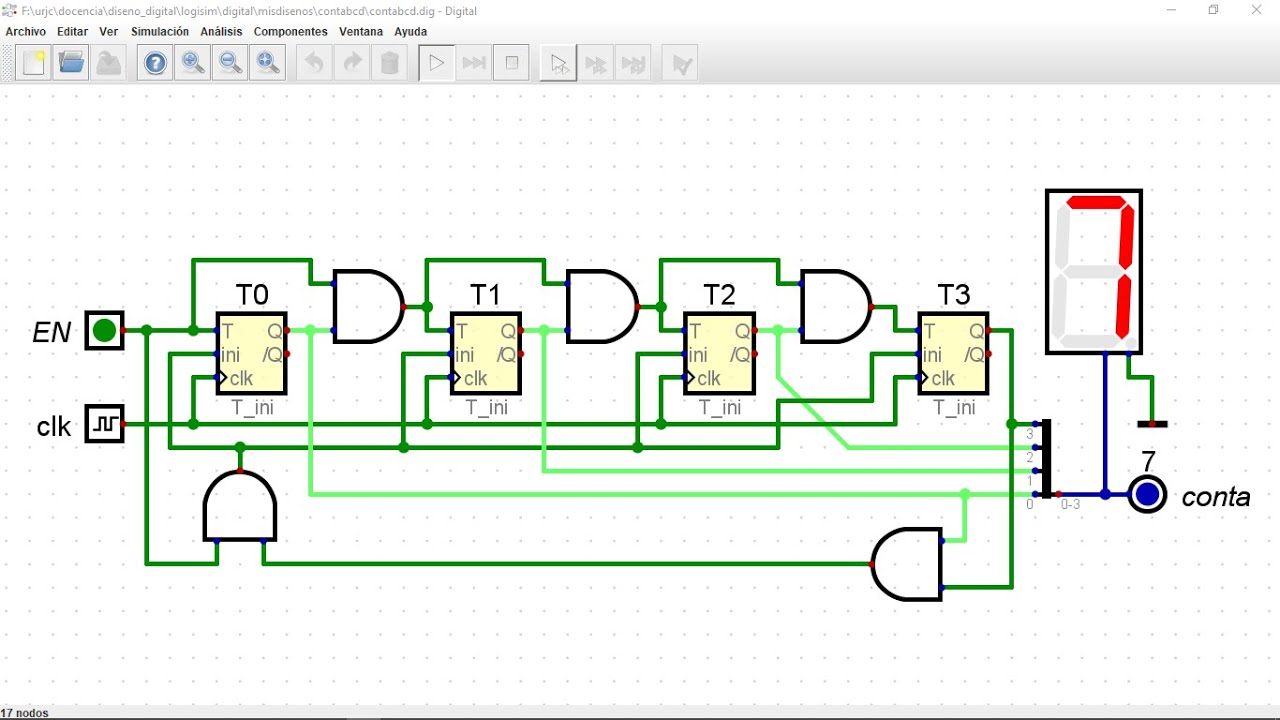The width and height of the screenshot is (1280, 720).
Task: Run to break fast-forward icon
Action: click(x=474, y=63)
